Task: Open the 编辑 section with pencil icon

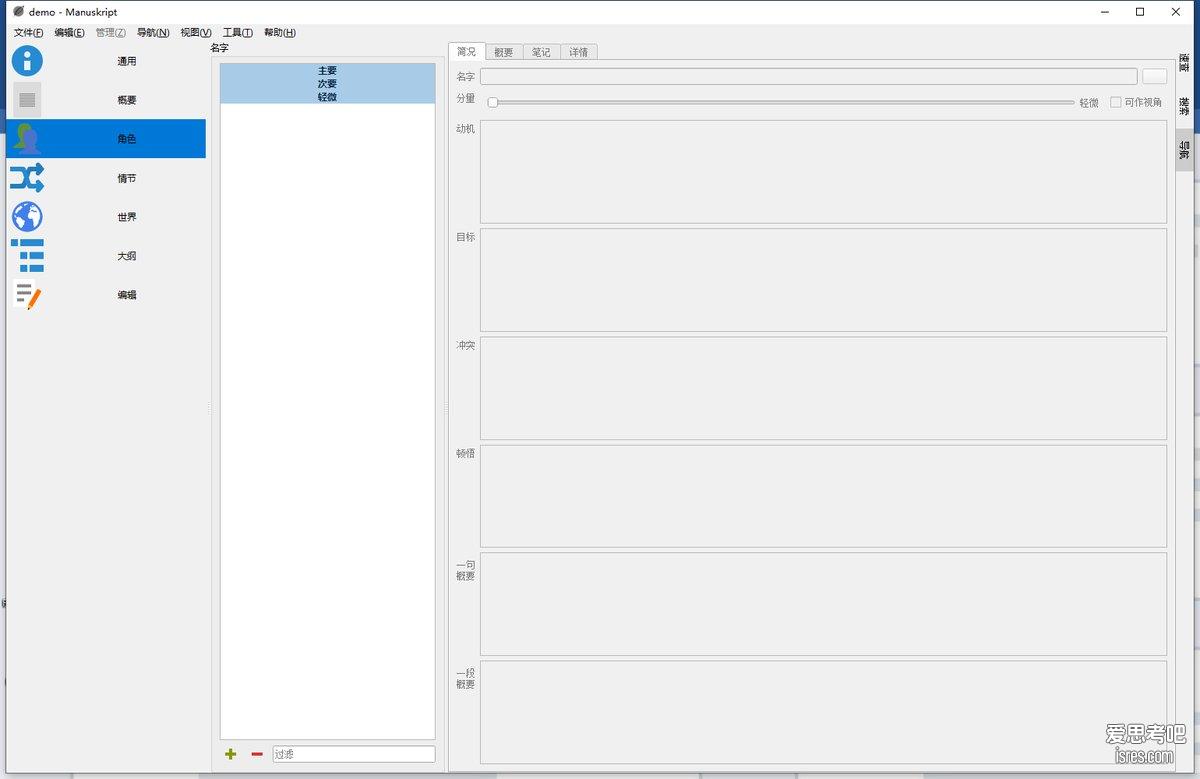Action: (x=106, y=295)
